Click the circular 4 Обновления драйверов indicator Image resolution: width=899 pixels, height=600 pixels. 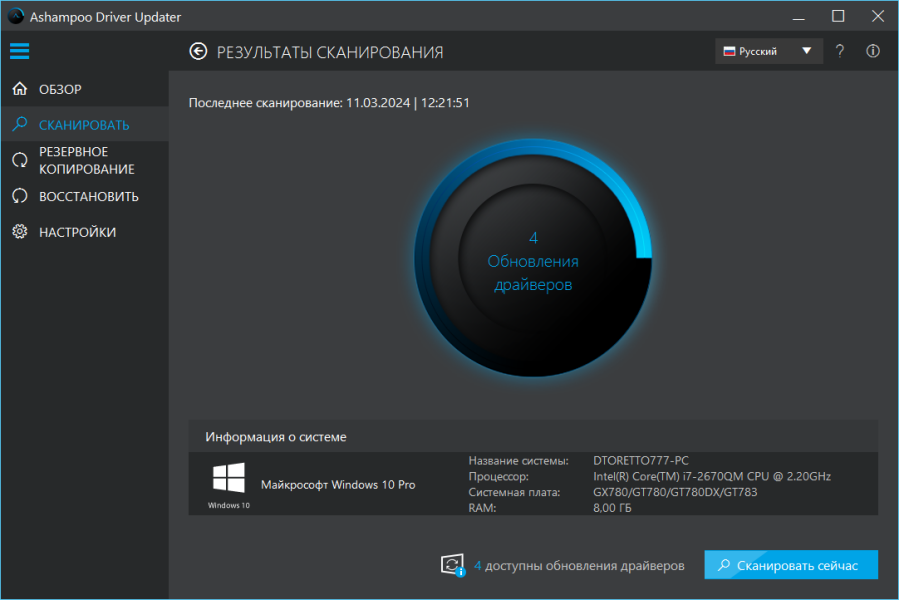point(533,258)
